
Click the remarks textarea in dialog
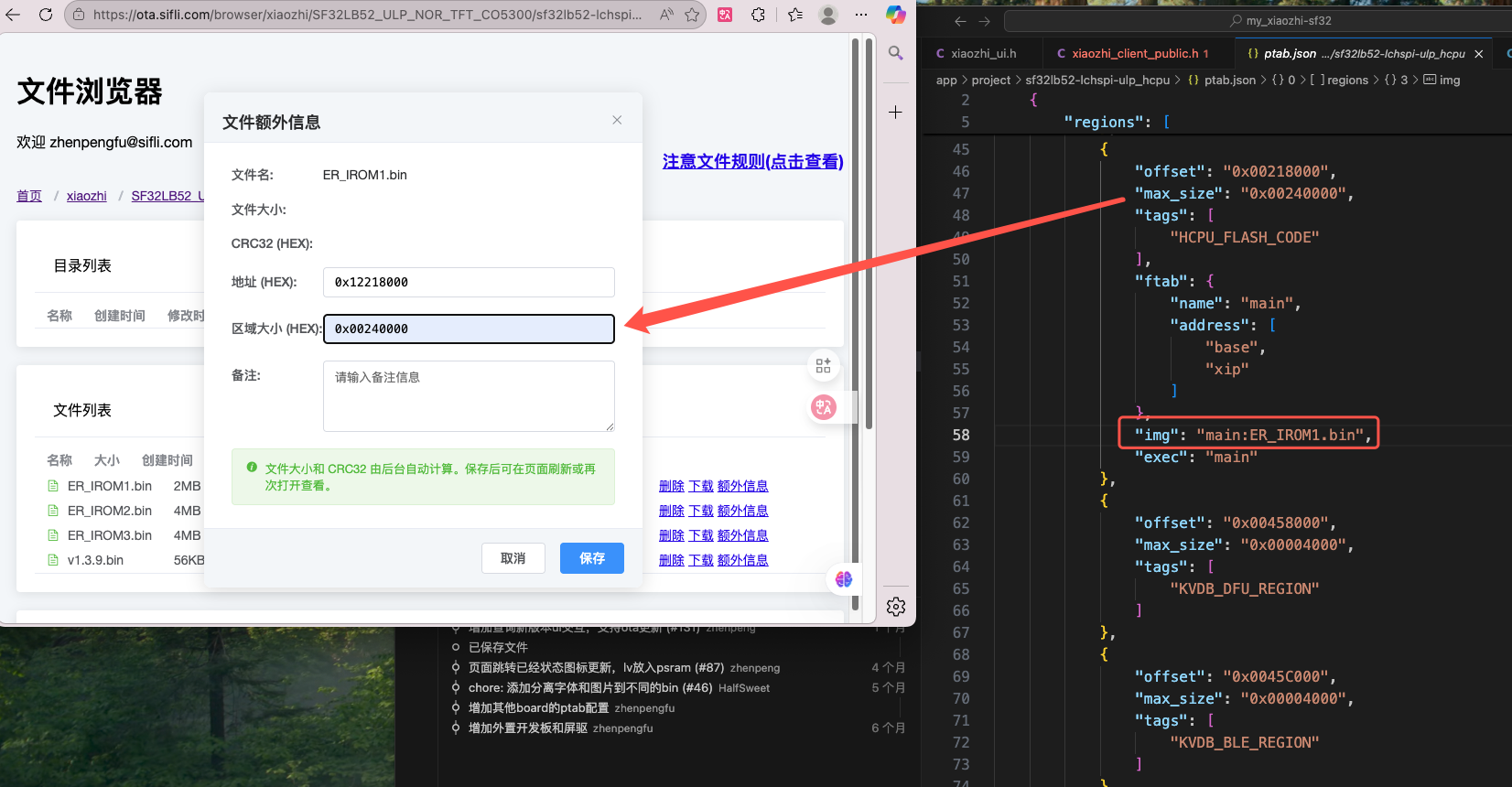pyautogui.click(x=468, y=395)
